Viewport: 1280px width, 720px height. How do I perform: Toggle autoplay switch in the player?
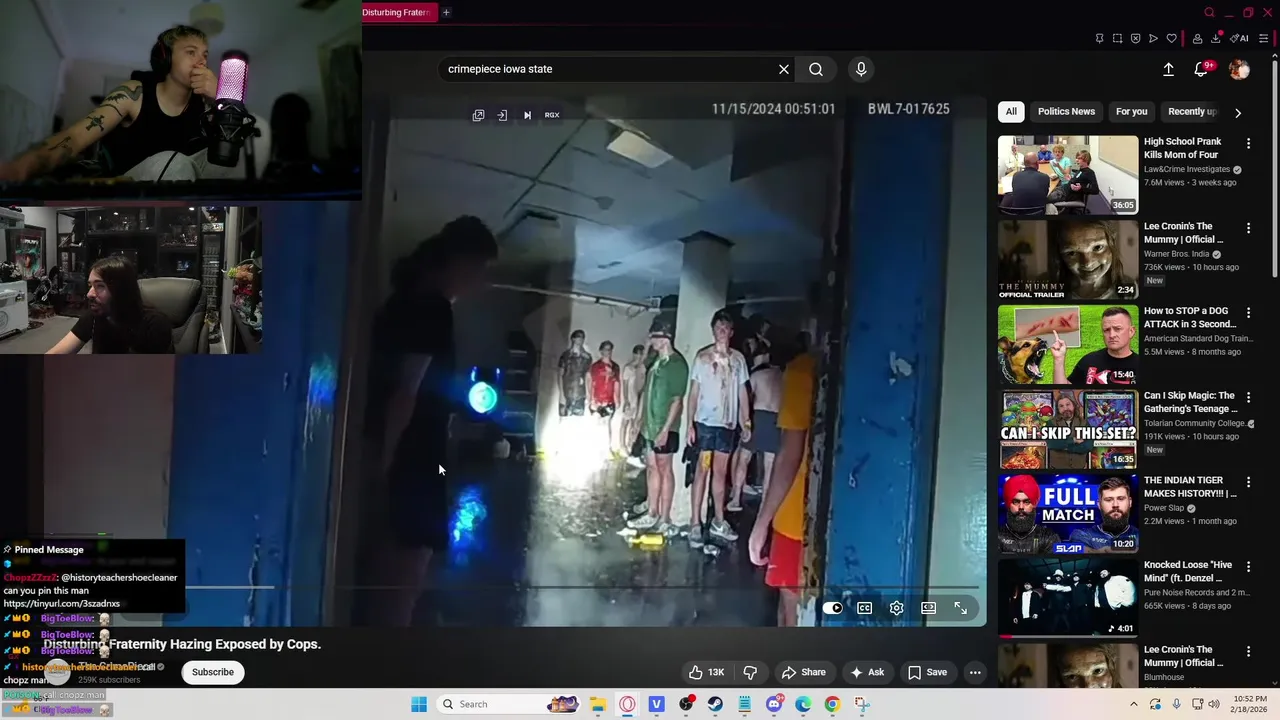coord(833,608)
